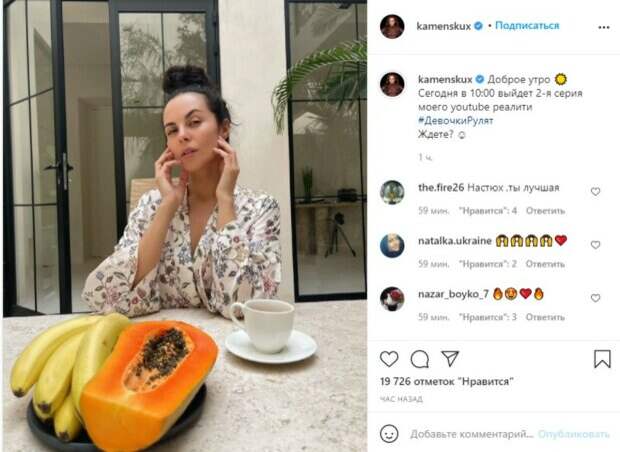Like nazar_boyko_7's comment heart
This screenshot has width=620, height=452.
coord(595,298)
